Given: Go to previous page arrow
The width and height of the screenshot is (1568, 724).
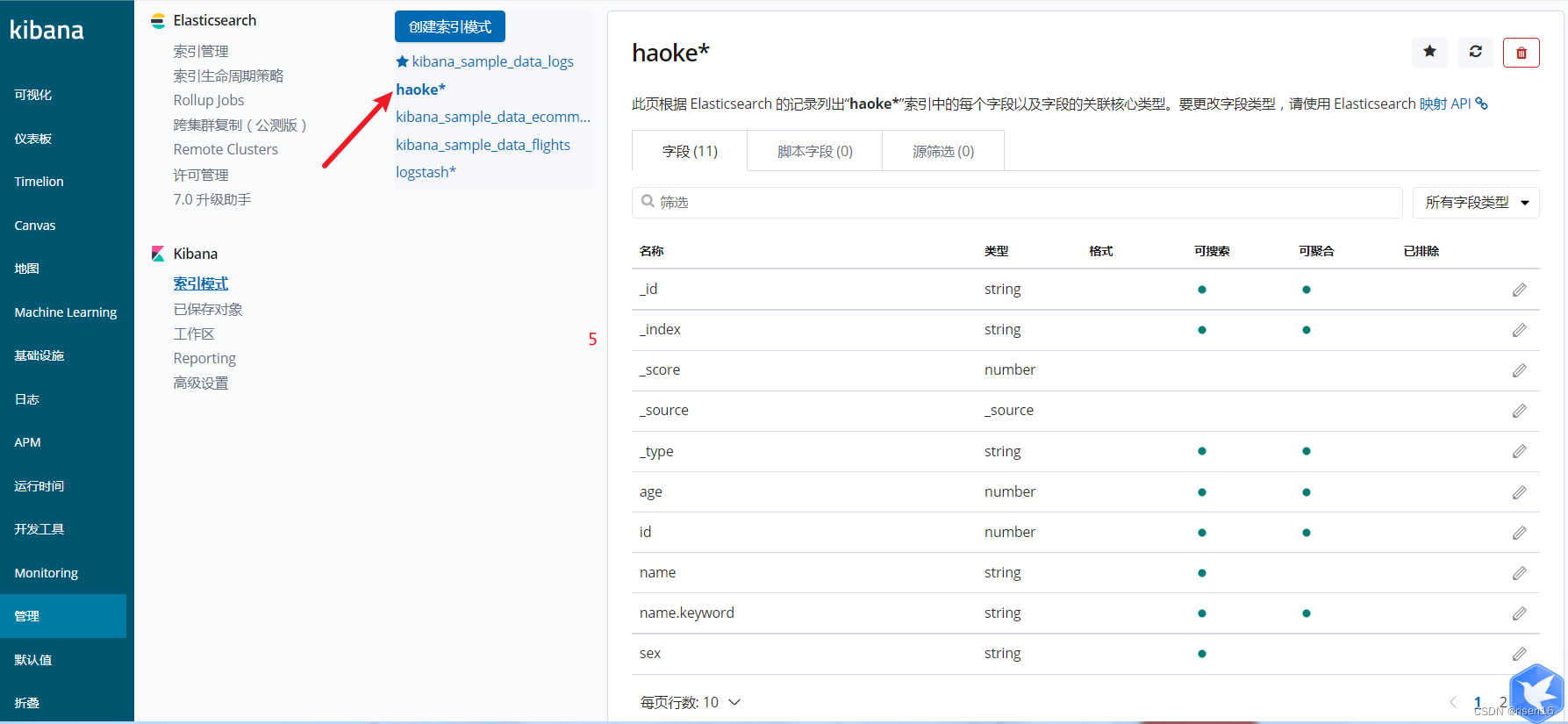Looking at the screenshot, I should click(x=1453, y=701).
